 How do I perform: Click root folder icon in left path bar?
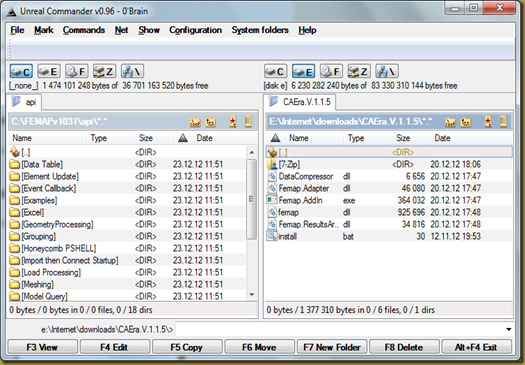(195, 123)
